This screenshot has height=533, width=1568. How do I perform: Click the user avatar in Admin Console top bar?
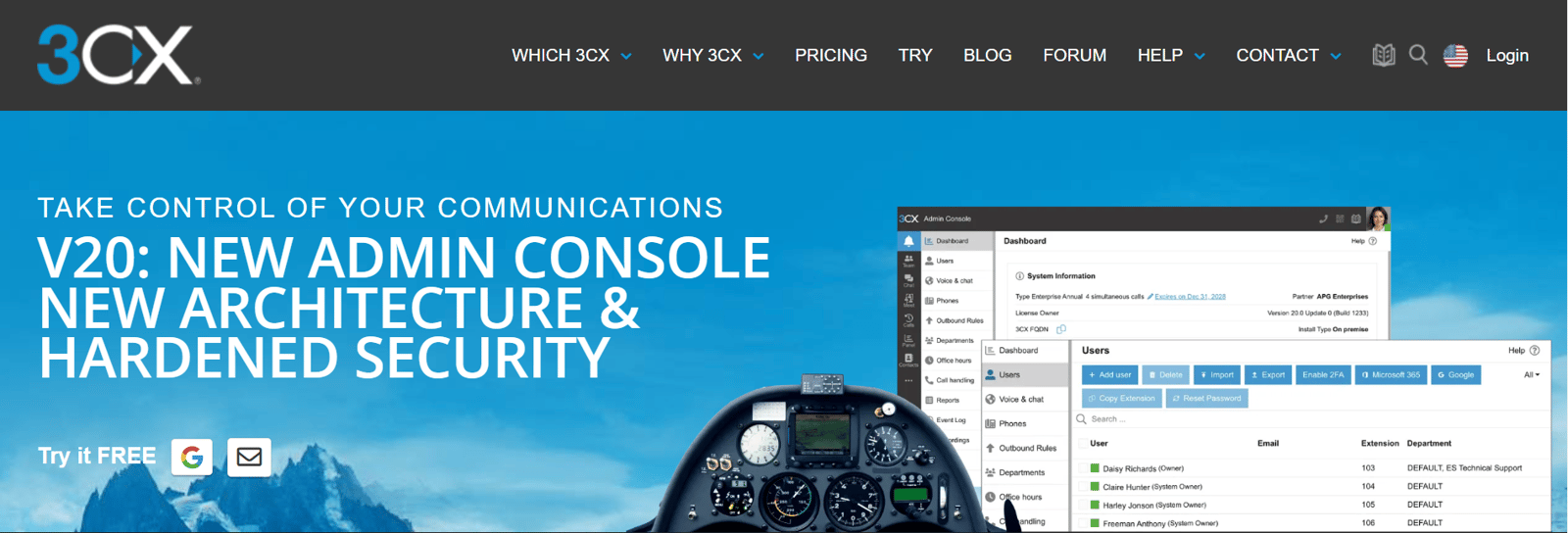click(1378, 218)
